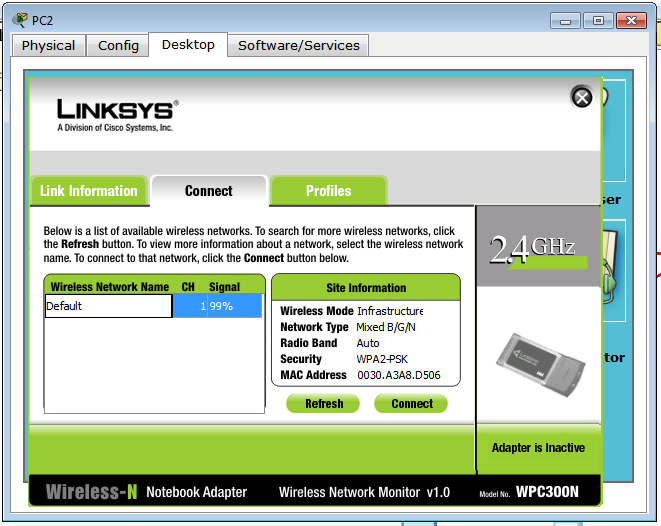Switch to Link Information tab
Image resolution: width=661 pixels, height=526 pixels.
click(x=89, y=191)
